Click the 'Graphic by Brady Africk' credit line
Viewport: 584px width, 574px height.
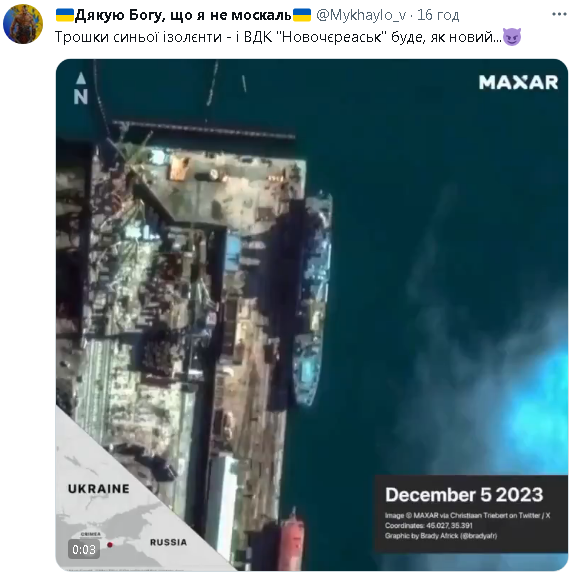[x=441, y=536]
